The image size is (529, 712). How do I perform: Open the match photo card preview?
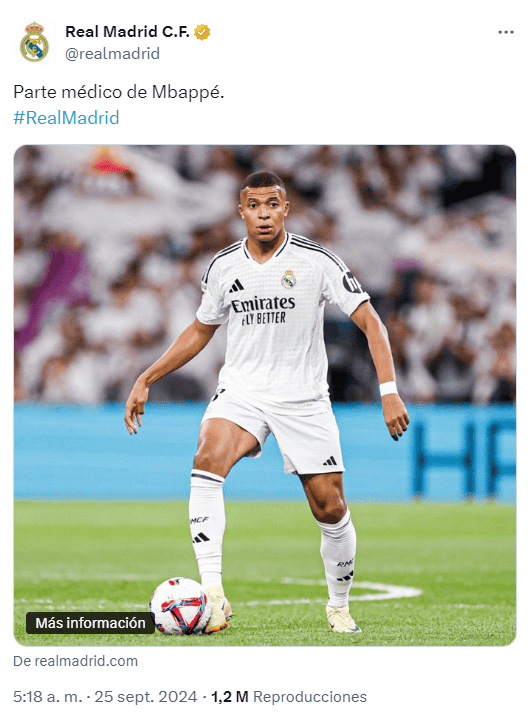(265, 395)
